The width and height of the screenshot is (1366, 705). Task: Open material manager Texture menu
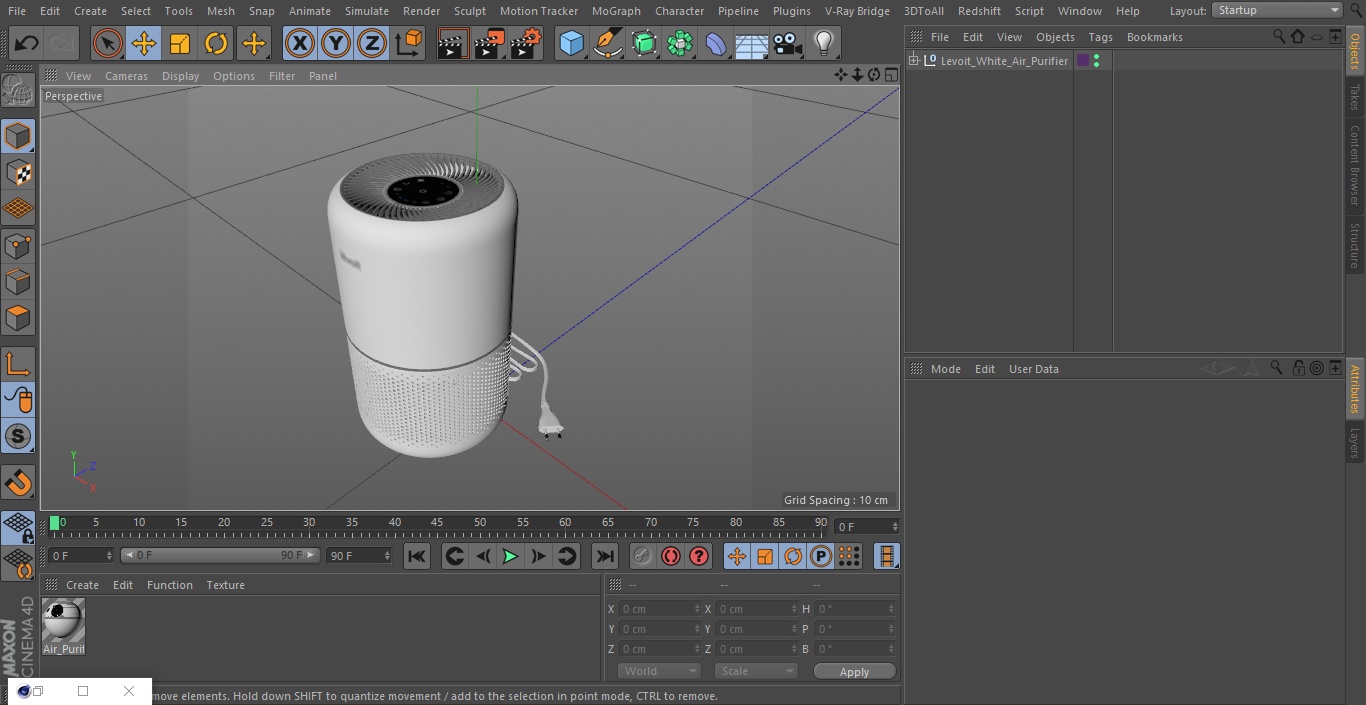click(x=225, y=585)
